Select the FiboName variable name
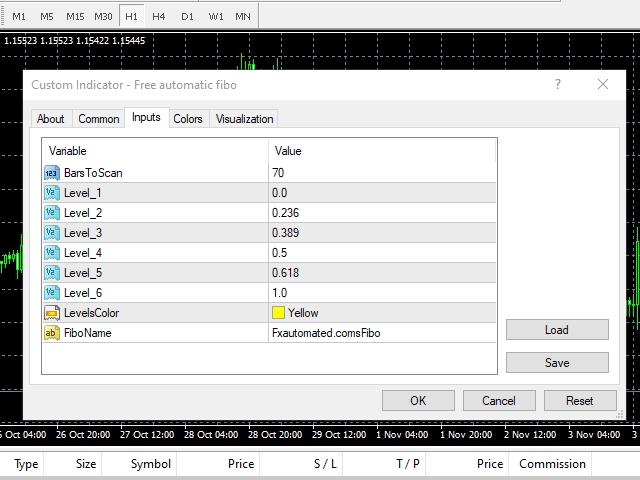 point(88,333)
